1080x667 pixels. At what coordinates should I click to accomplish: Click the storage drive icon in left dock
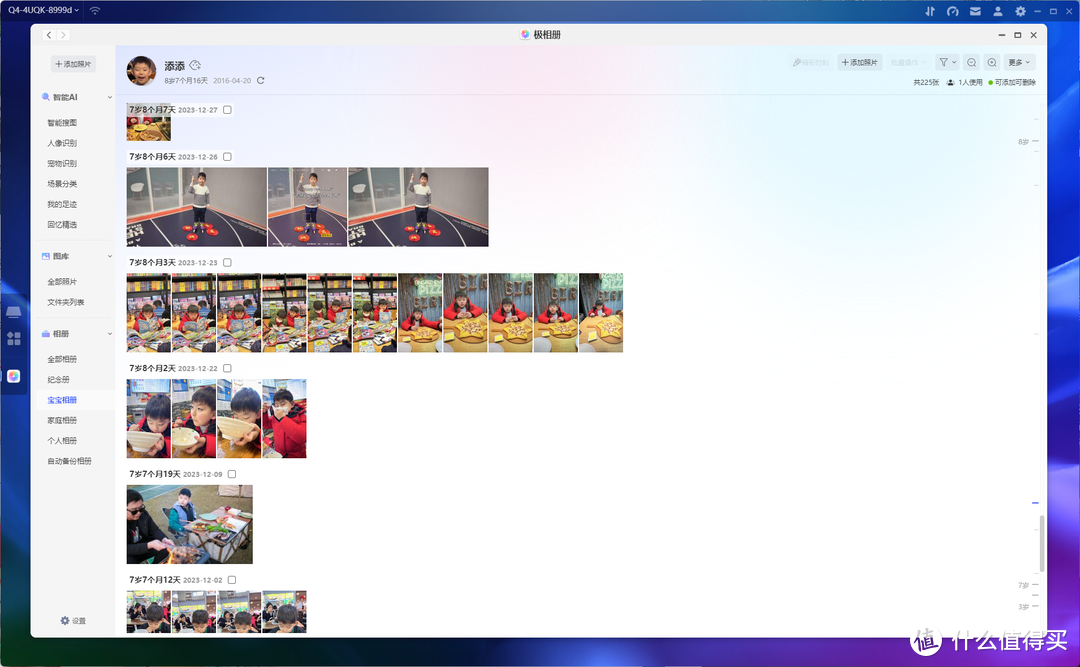(14, 312)
